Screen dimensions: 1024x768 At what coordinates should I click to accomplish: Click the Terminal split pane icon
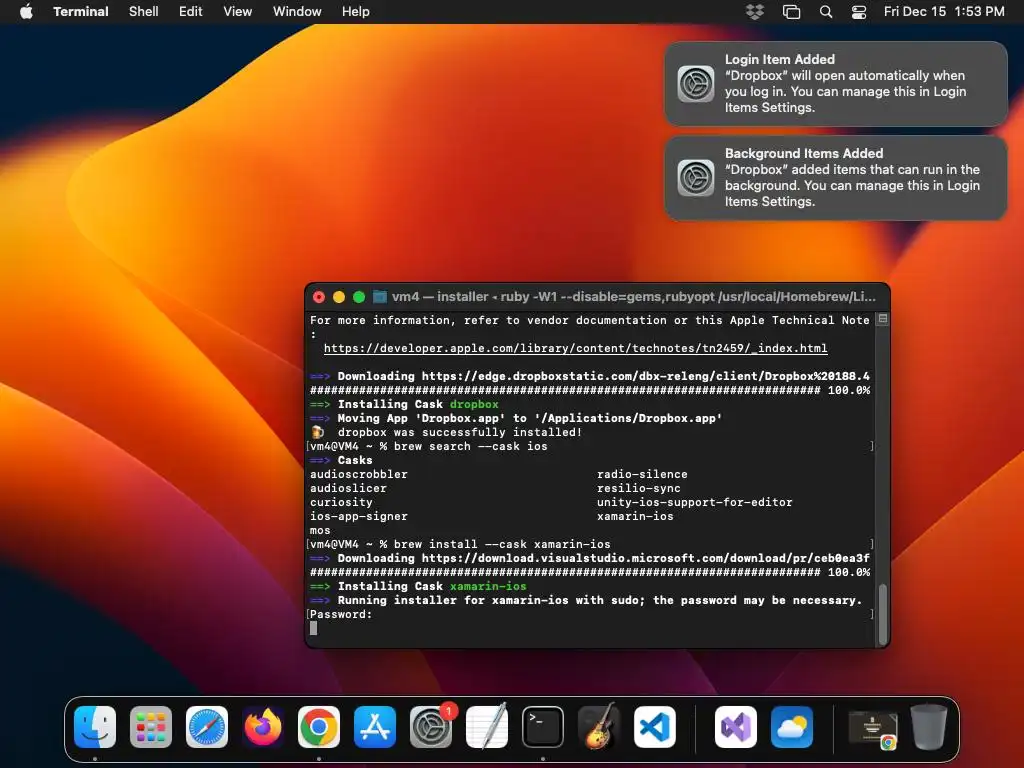[883, 319]
